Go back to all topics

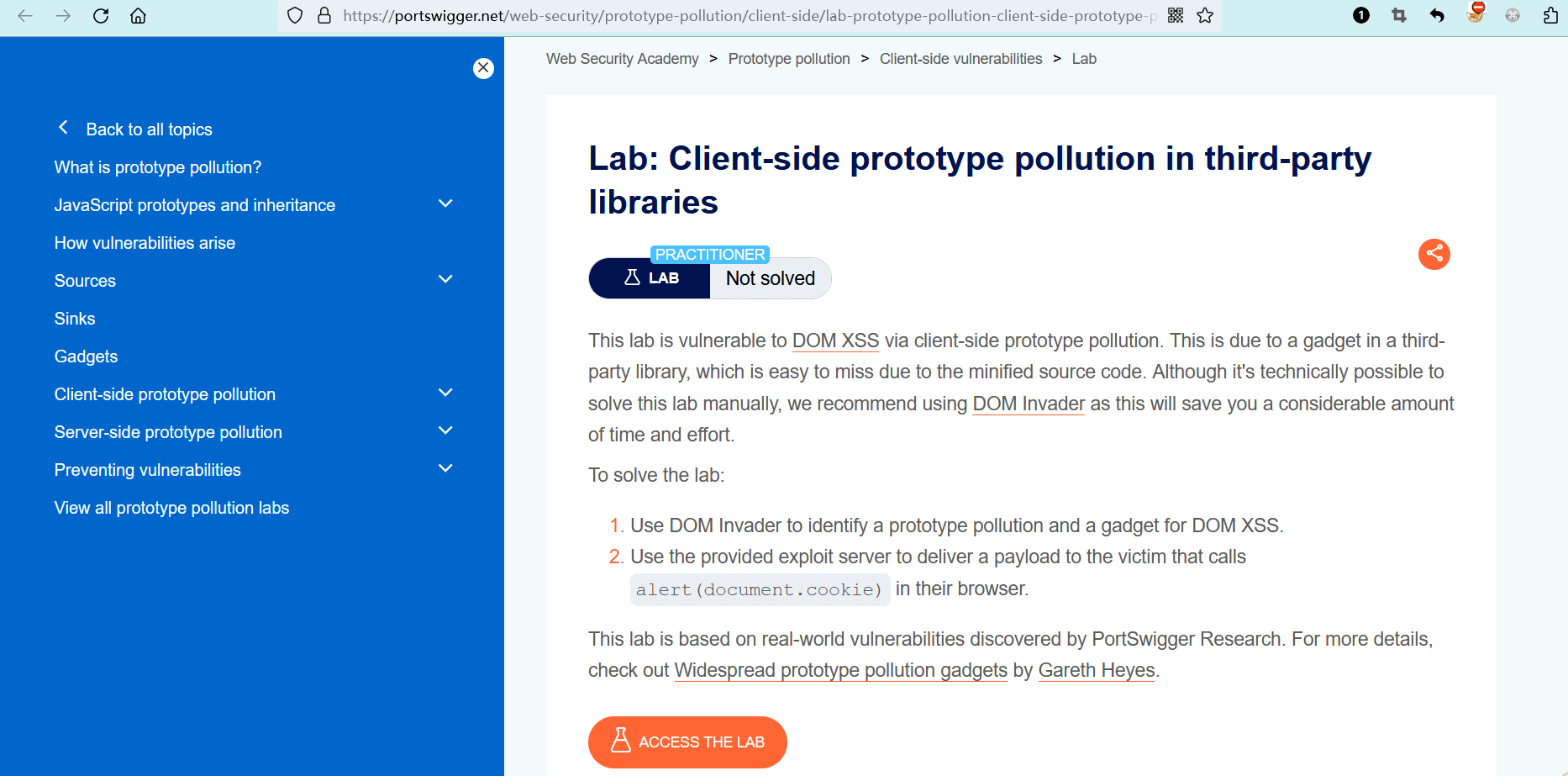(148, 129)
